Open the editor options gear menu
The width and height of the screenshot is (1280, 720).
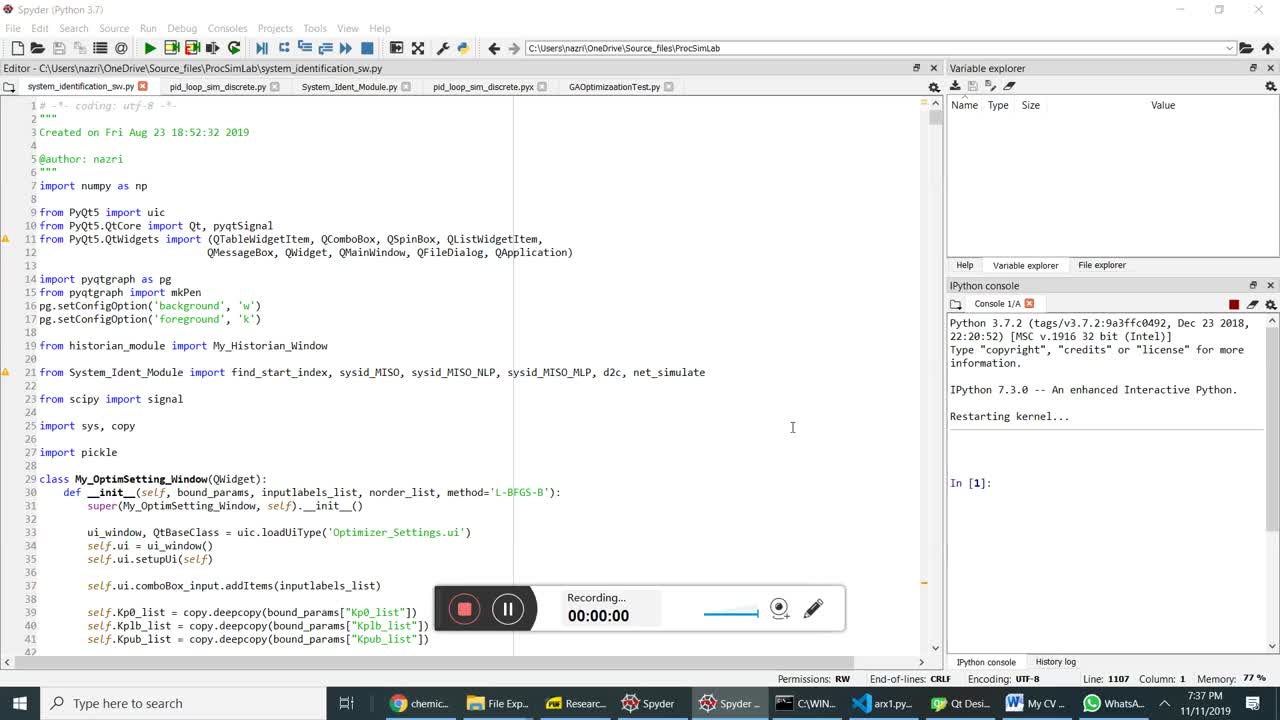point(934,87)
